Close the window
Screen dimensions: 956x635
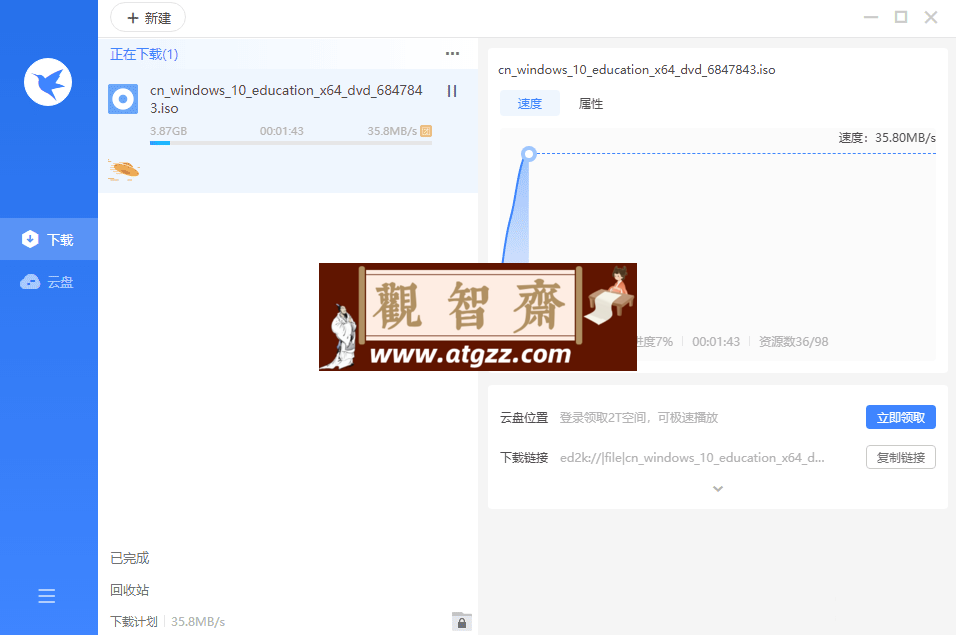point(930,17)
